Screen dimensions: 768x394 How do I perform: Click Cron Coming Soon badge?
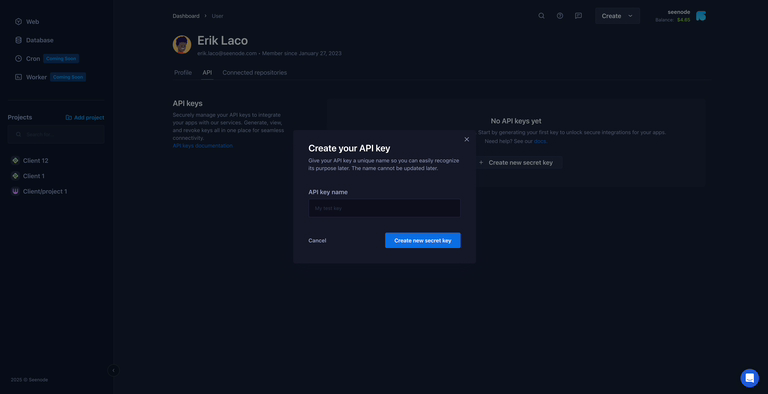point(61,59)
